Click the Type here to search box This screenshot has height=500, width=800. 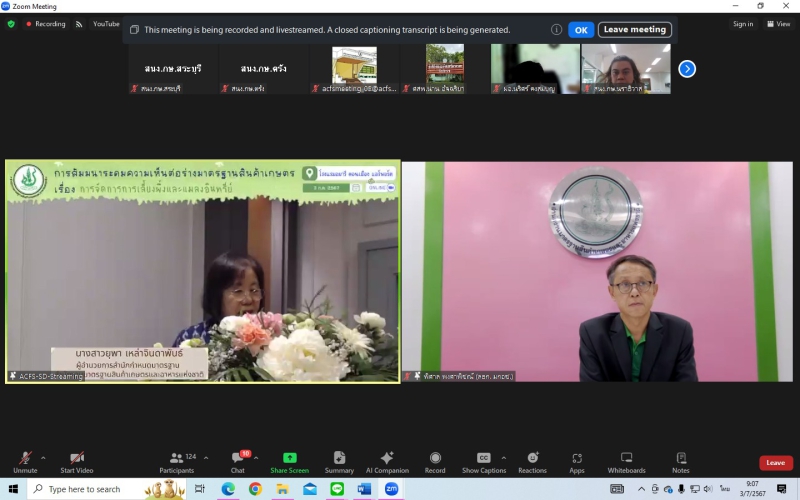pos(108,489)
